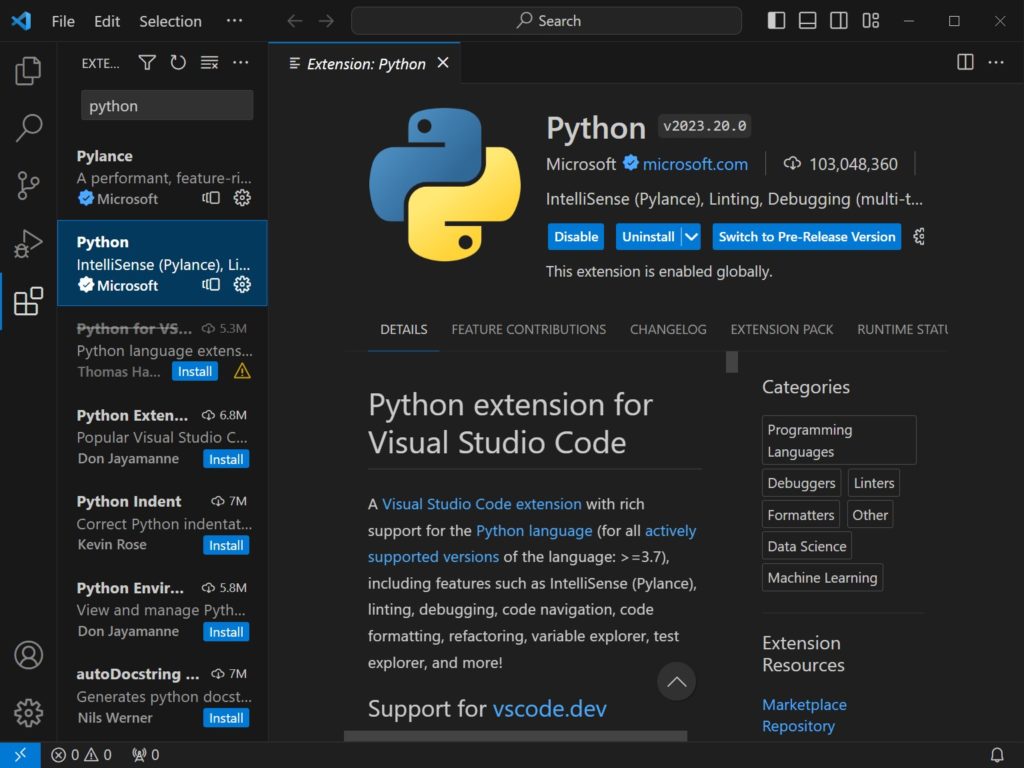Open the vscode.dev link
Screen dimensions: 1024x768
tap(549, 709)
